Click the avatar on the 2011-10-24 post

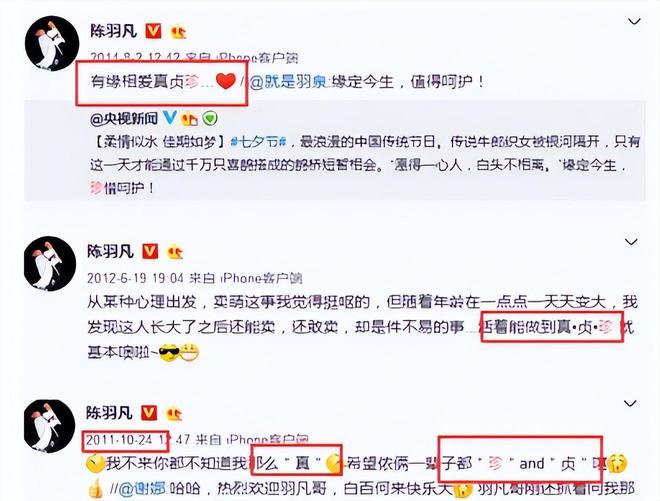click(49, 426)
